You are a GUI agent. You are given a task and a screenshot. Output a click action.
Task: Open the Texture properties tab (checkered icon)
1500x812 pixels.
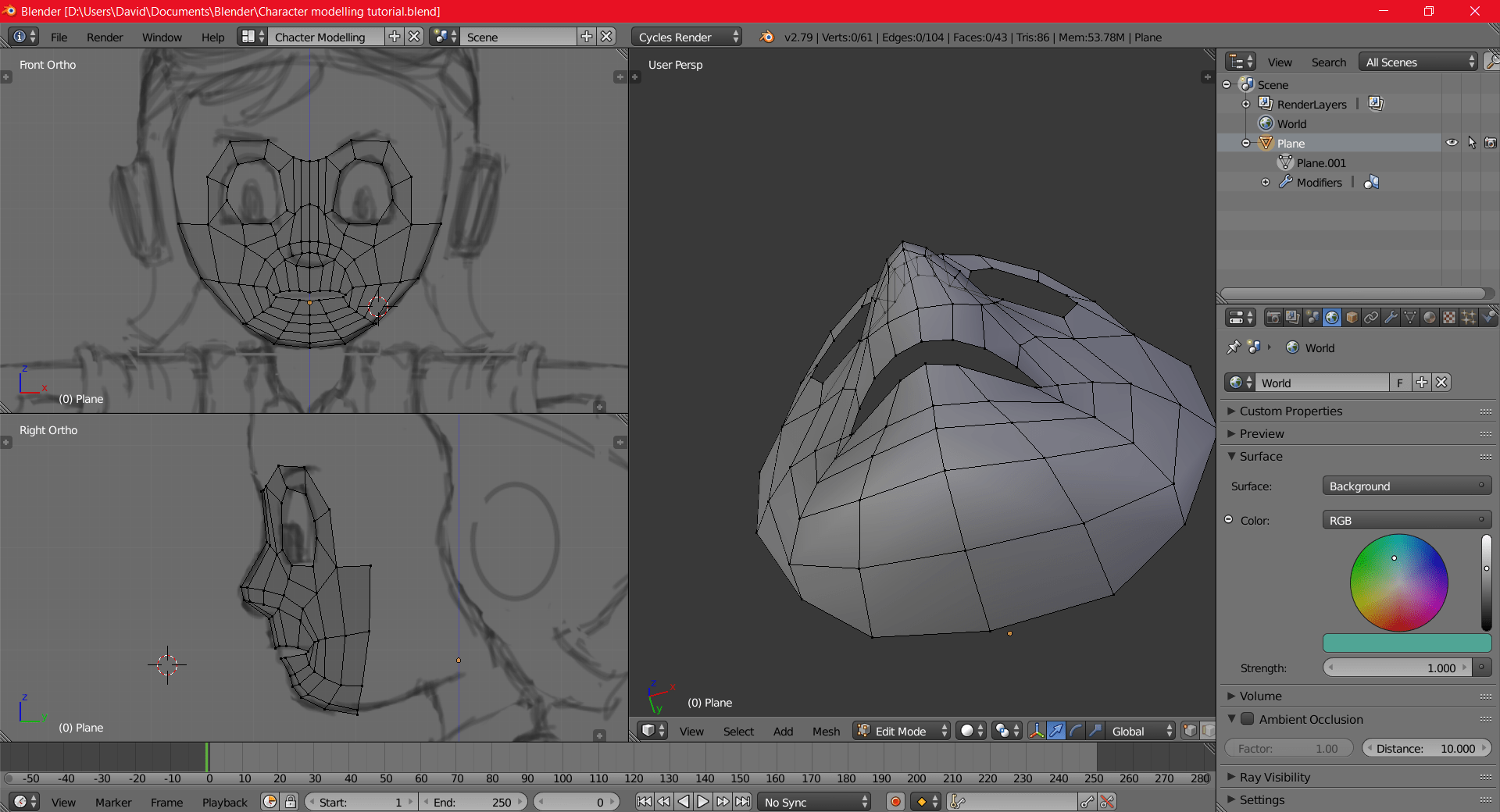click(1448, 318)
